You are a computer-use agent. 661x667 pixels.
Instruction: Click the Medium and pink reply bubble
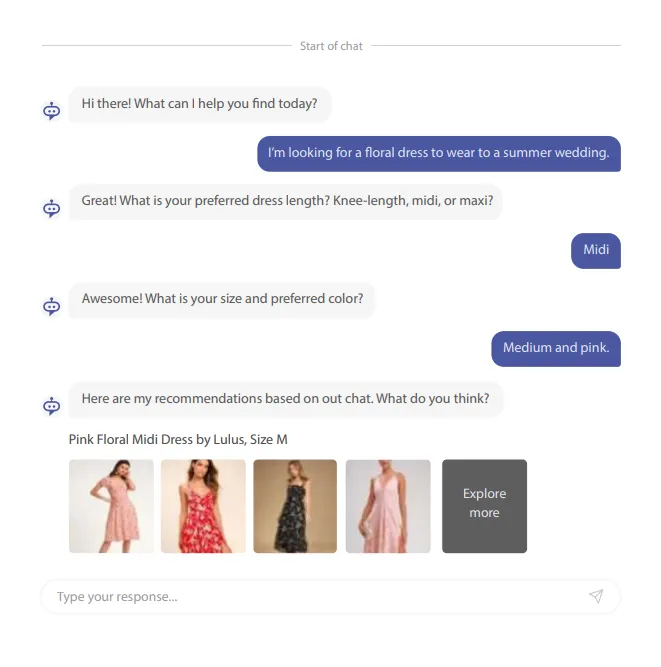[556, 348]
